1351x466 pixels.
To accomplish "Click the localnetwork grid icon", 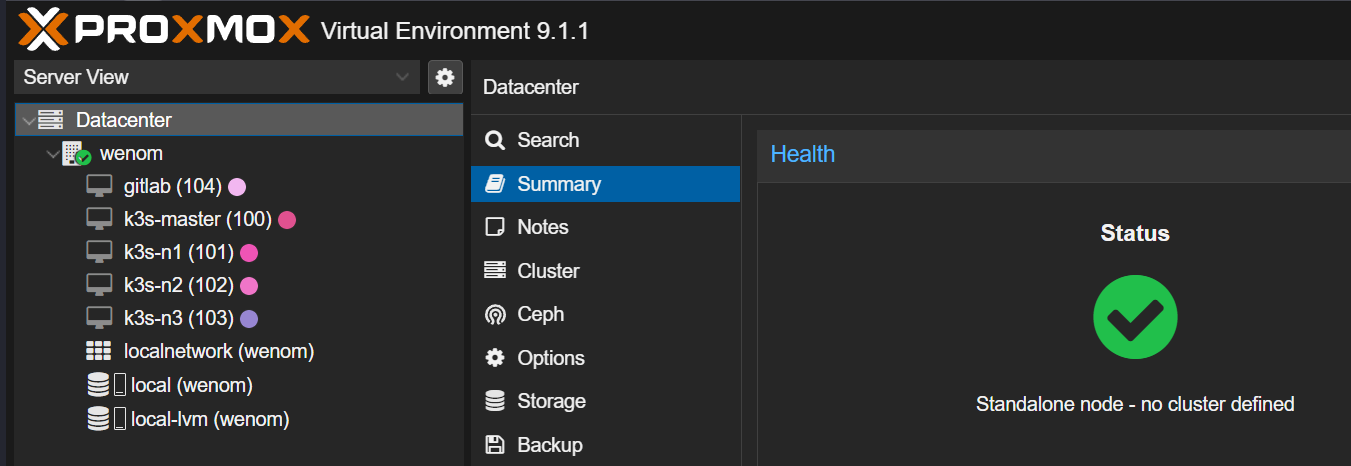I will click(x=99, y=352).
